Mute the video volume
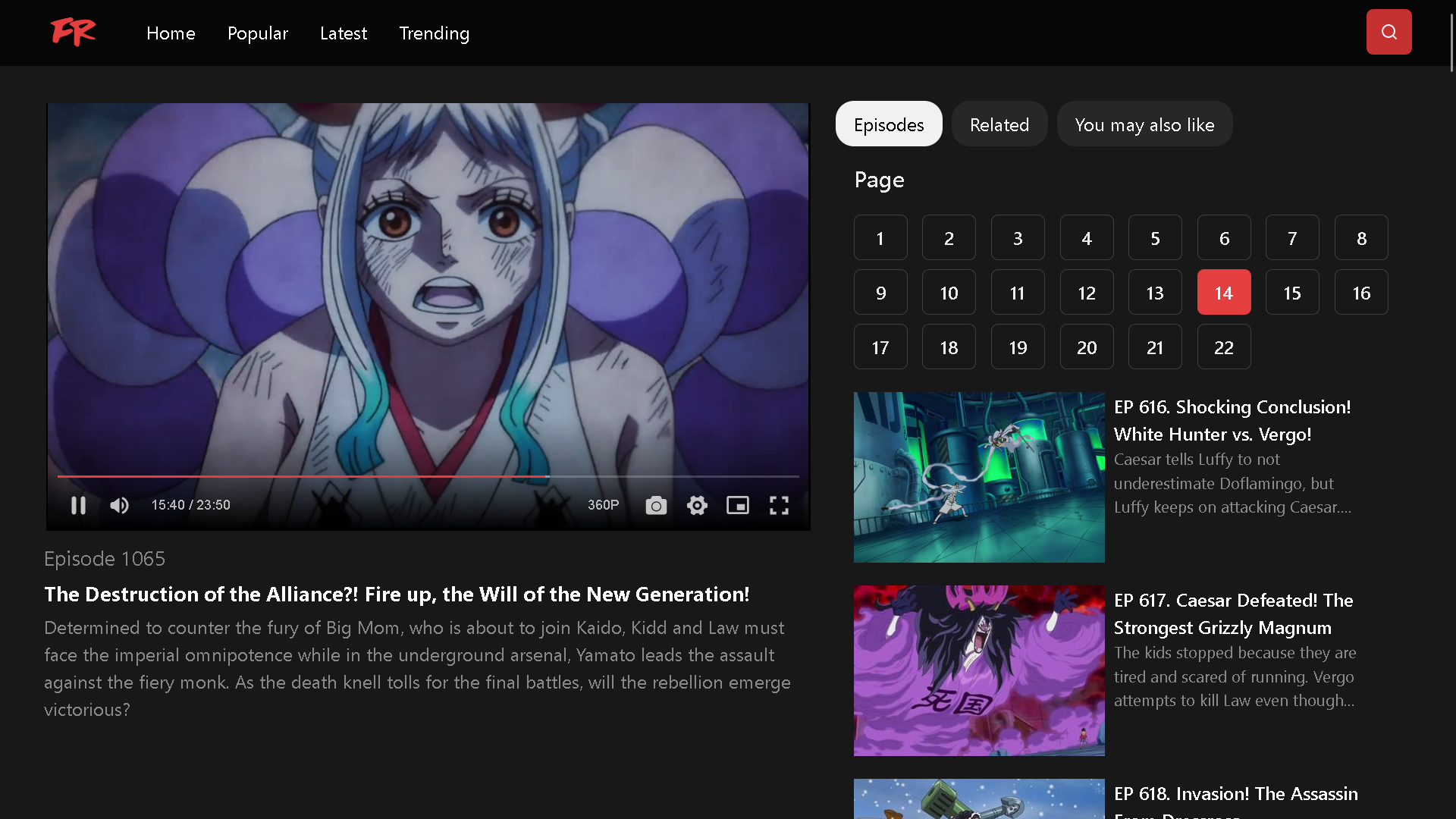 tap(119, 505)
